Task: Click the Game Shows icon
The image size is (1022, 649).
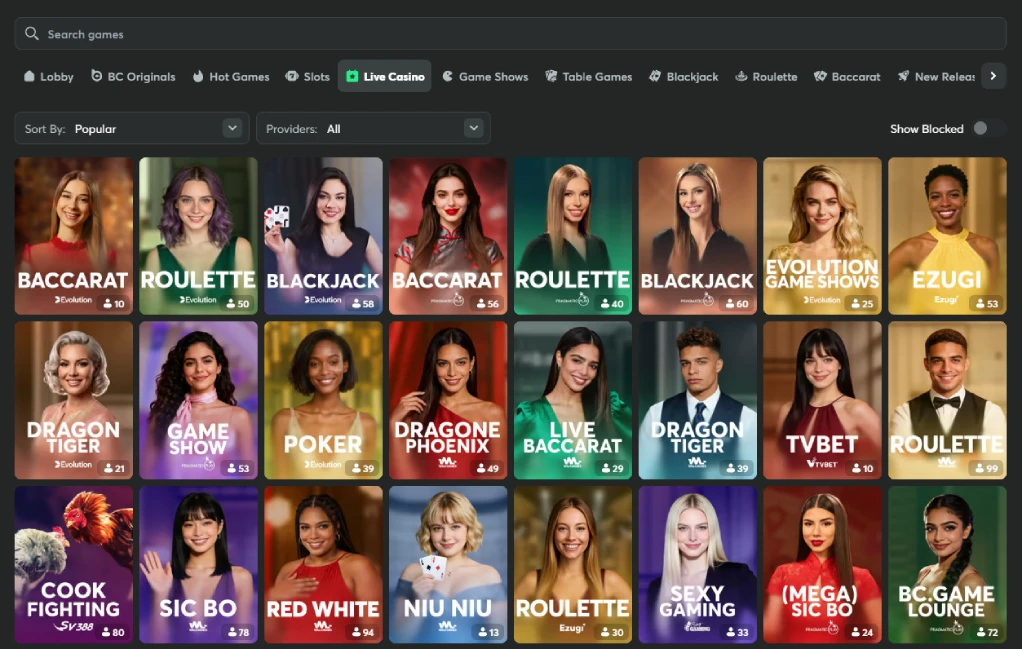Action: [448, 76]
